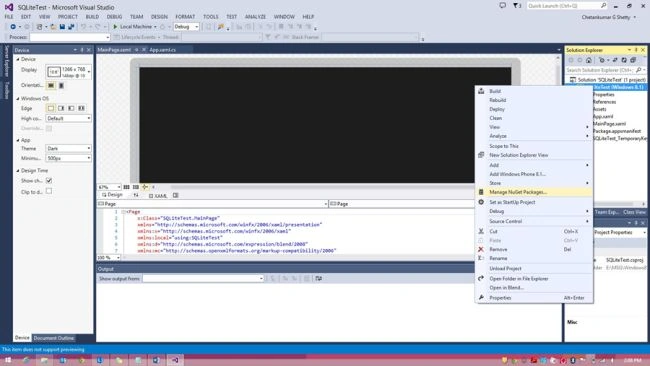
Task: Switch to the MainPage.xaml tab
Action: pyautogui.click(x=114, y=50)
